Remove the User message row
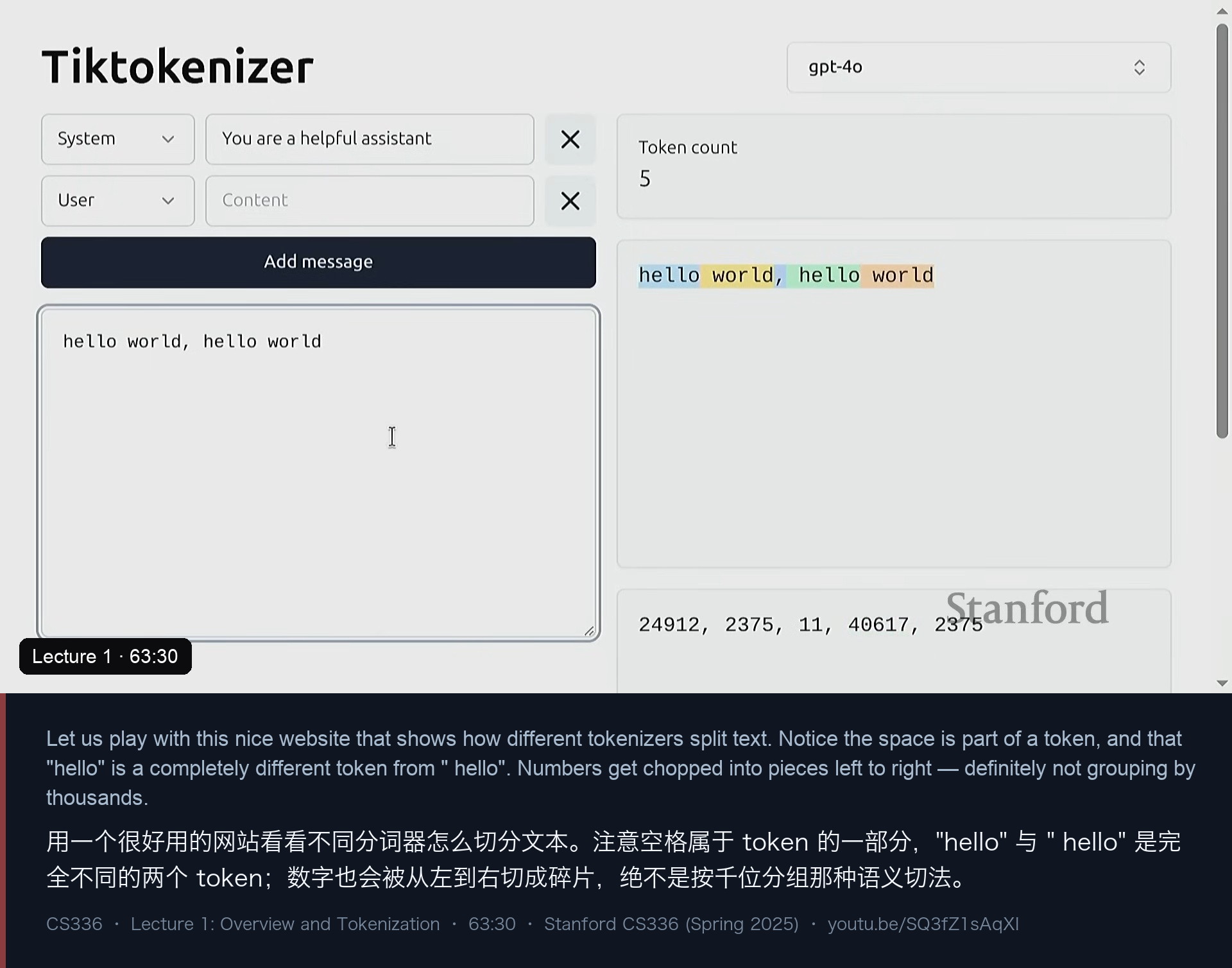 tap(570, 201)
